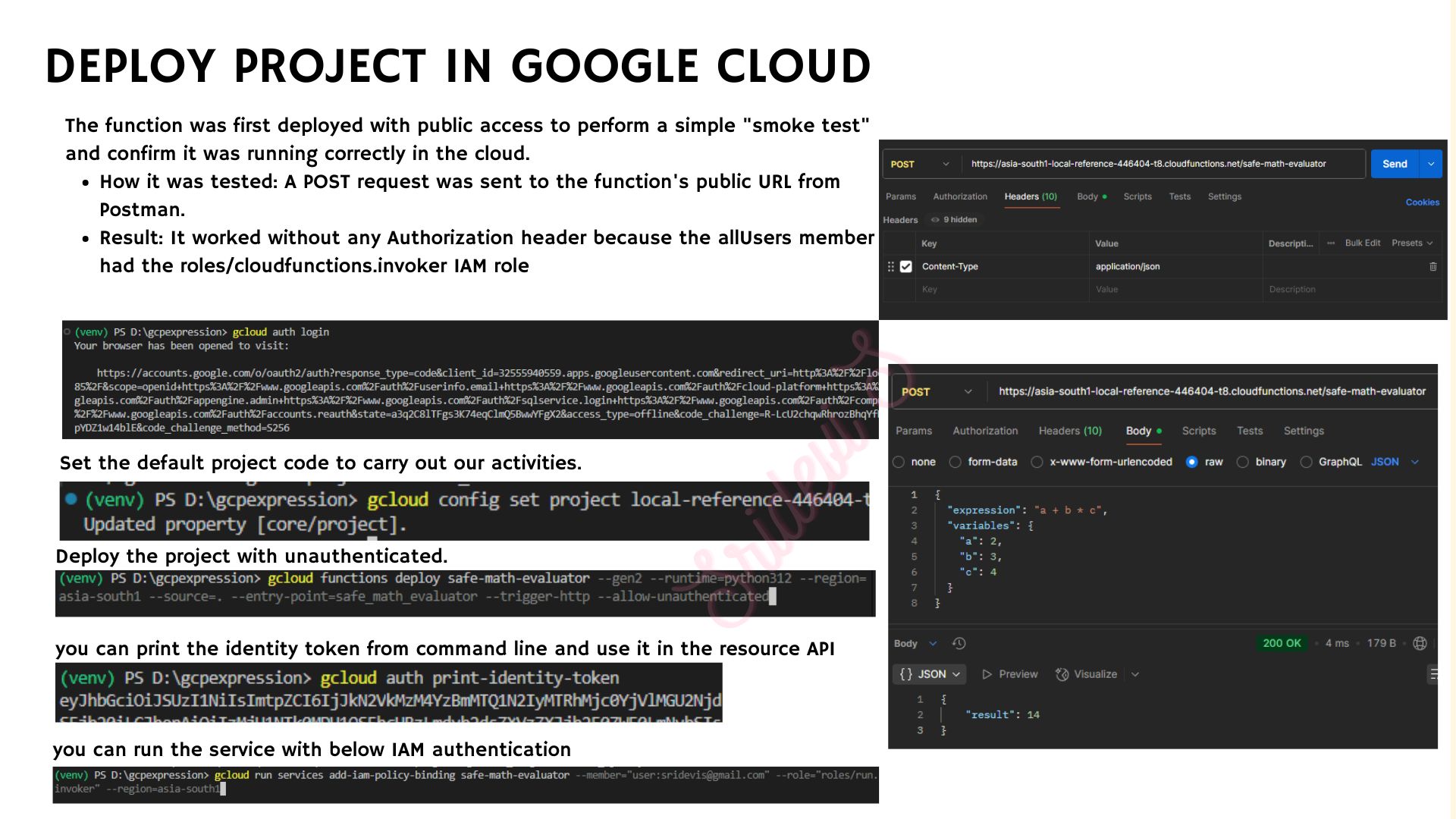The image size is (1456, 819).
Task: Open the arrow dropdown next to Send
Action: [x=1431, y=164]
